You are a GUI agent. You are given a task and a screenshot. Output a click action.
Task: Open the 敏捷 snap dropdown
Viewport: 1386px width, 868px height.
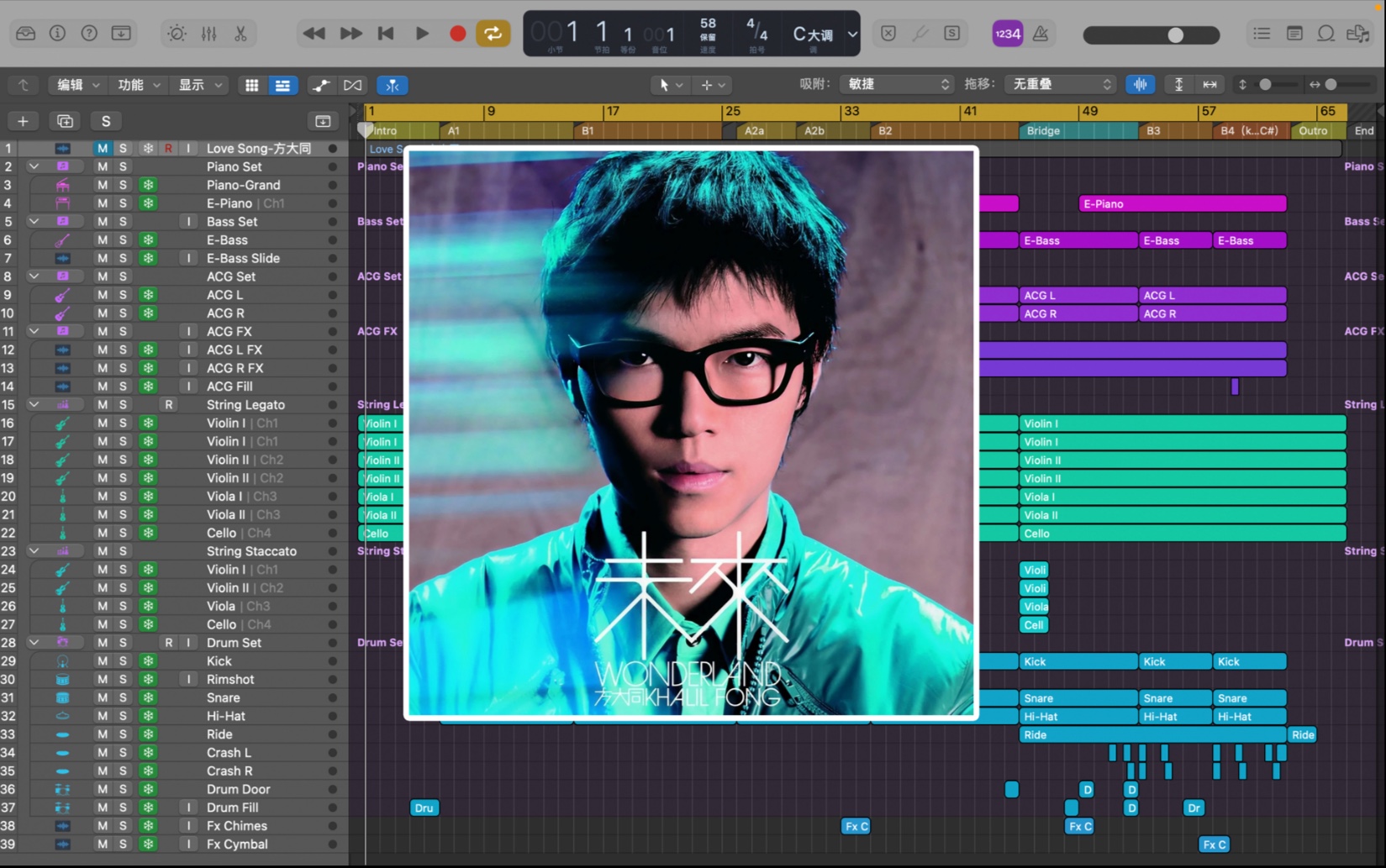pyautogui.click(x=896, y=84)
